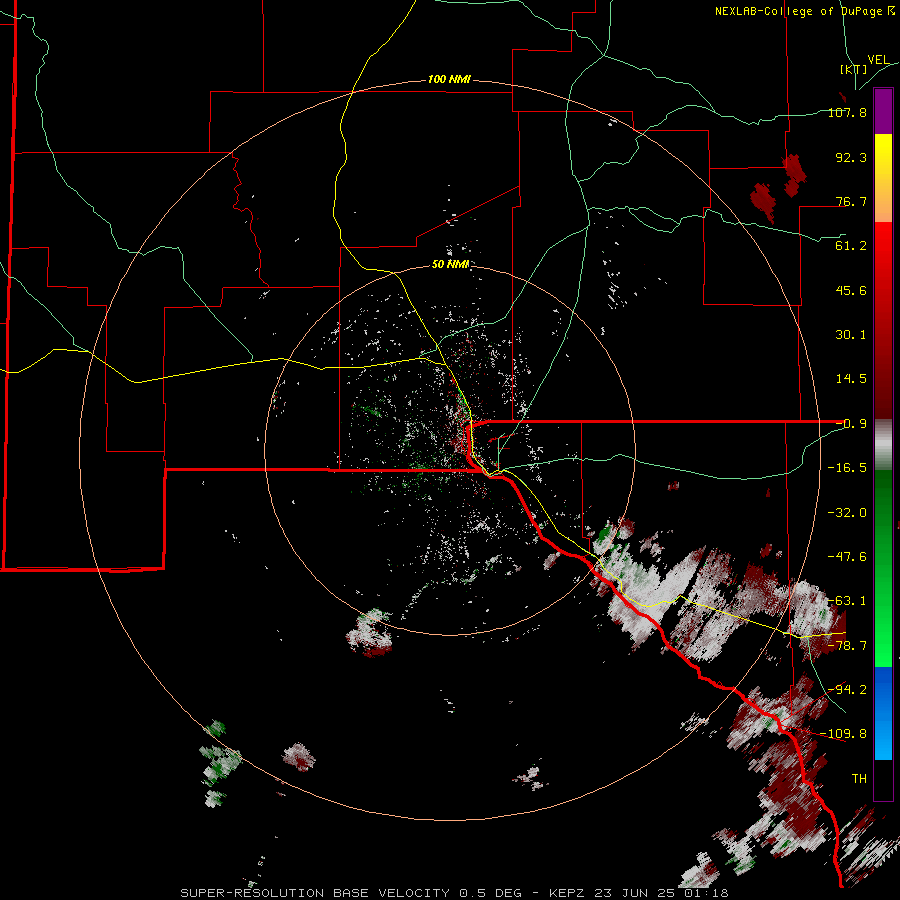Screen dimensions: 900x900
Task: Click the 50 NMI range ring label
Action: coord(451,264)
